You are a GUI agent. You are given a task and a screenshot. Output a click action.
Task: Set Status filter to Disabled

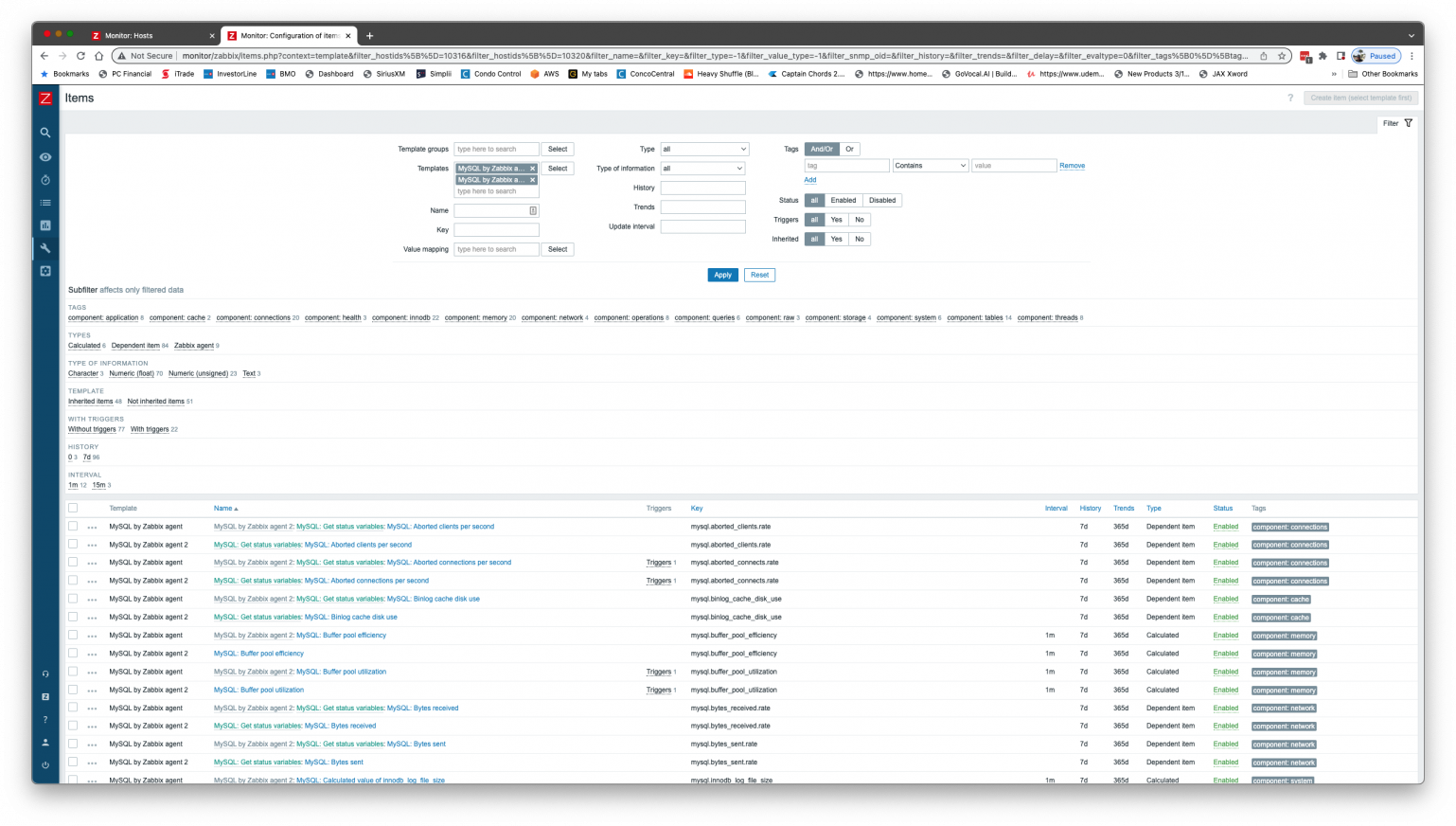(882, 201)
